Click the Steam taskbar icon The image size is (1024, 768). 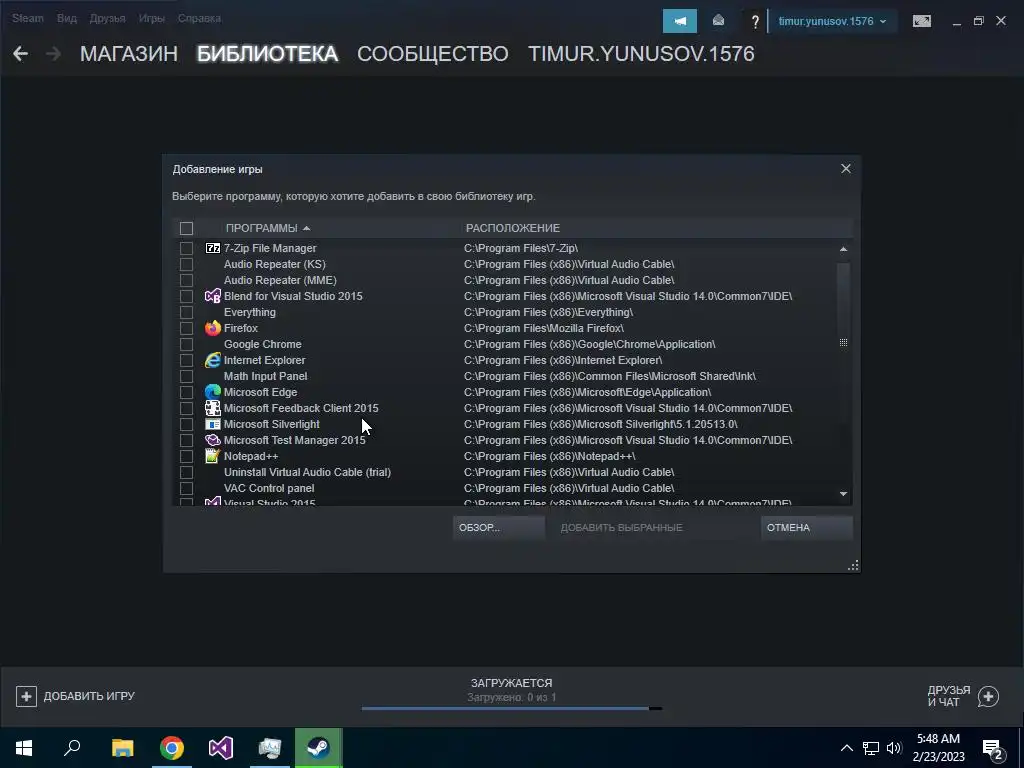click(319, 748)
